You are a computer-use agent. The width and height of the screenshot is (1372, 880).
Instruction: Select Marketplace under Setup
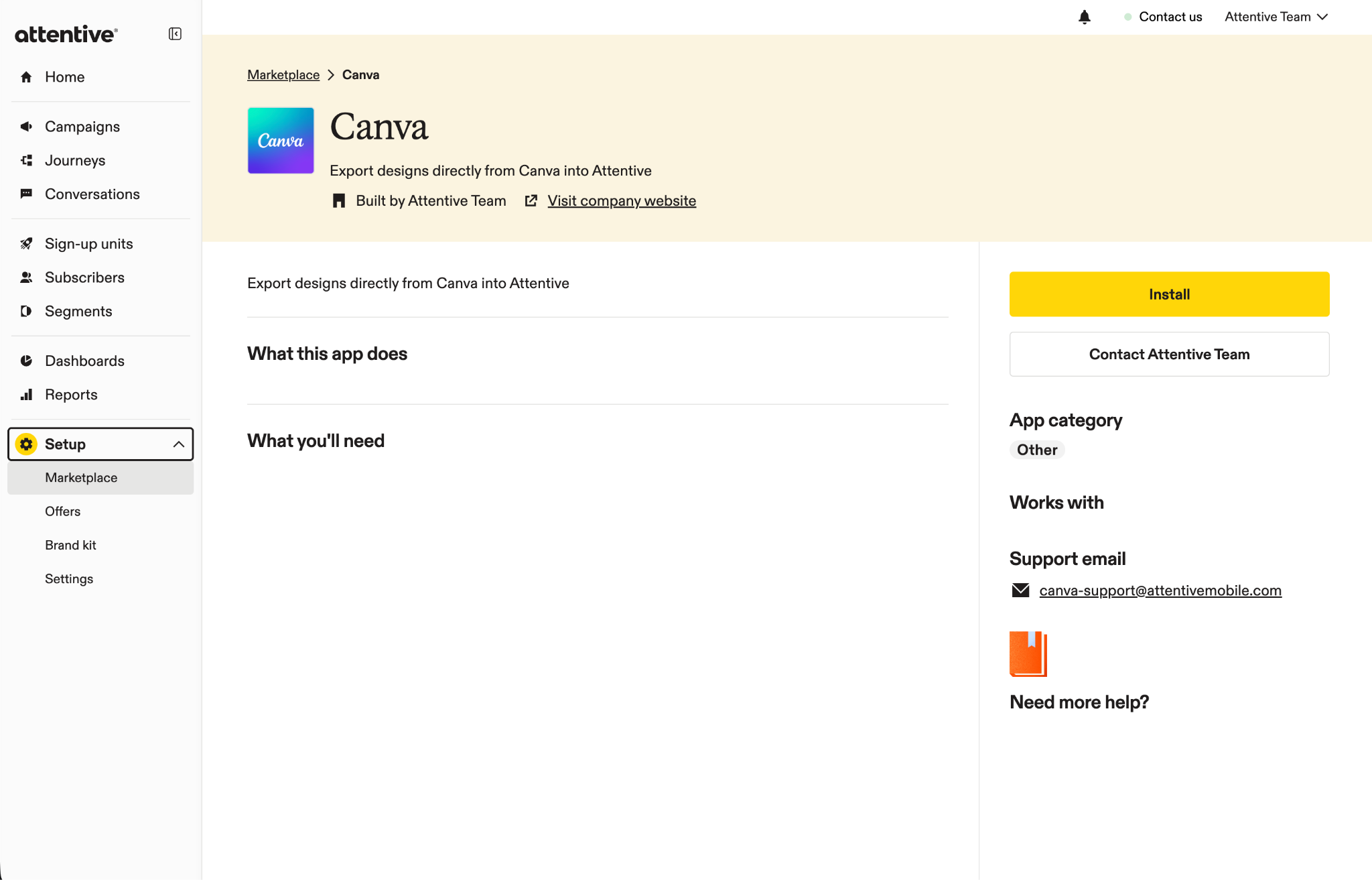point(100,478)
